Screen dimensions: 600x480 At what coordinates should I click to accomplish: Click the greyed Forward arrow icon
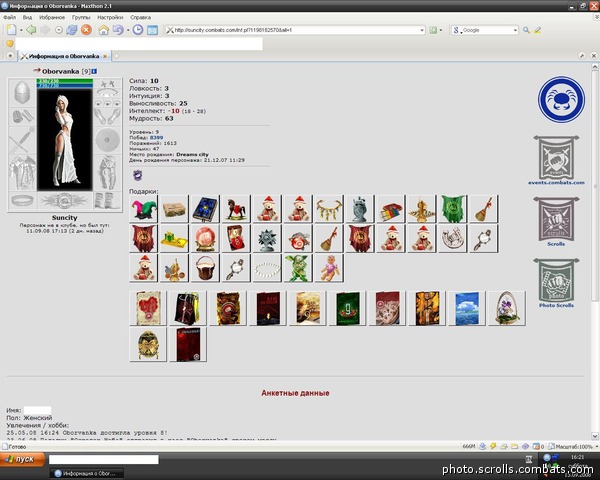point(45,30)
